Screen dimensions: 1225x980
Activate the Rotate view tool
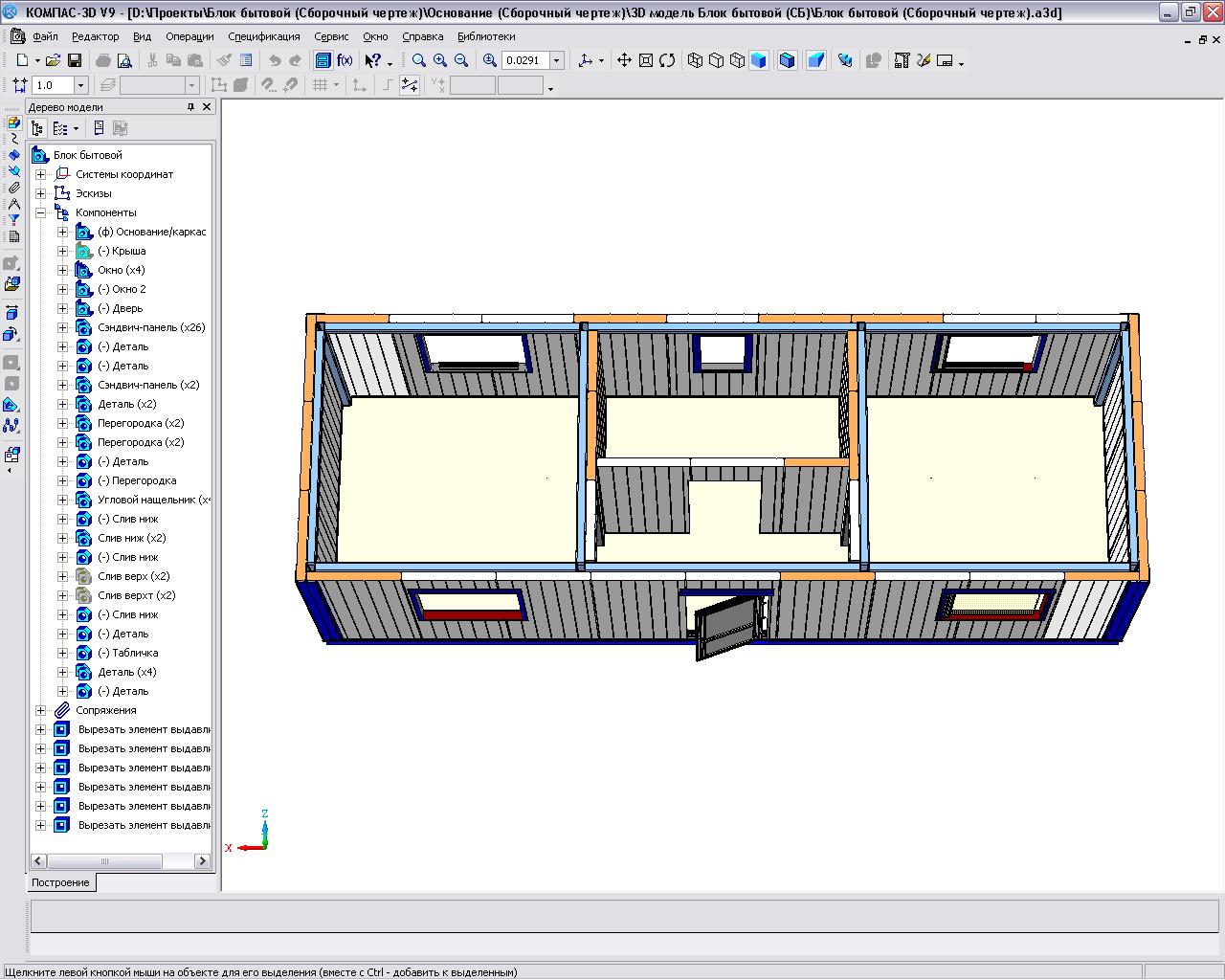click(667, 60)
